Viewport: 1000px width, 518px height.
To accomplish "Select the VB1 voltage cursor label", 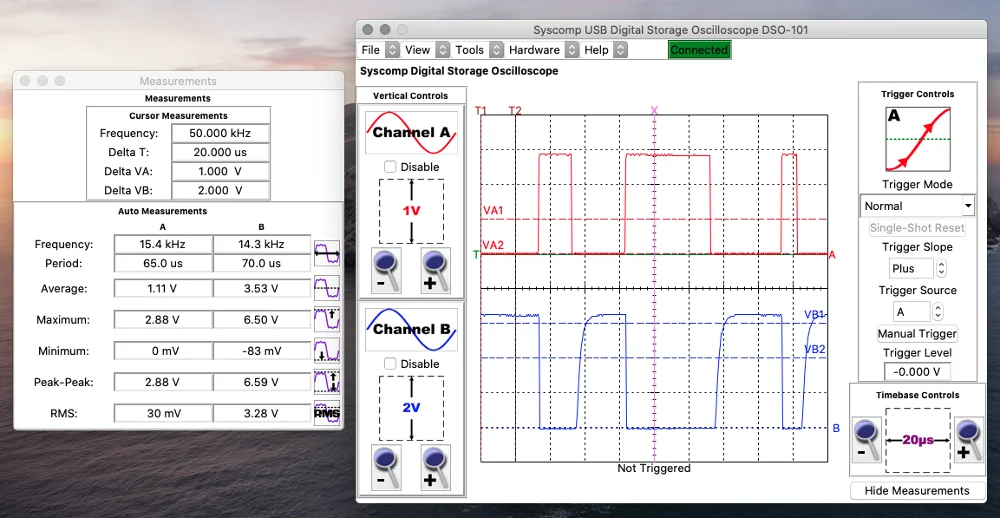I will coord(815,314).
